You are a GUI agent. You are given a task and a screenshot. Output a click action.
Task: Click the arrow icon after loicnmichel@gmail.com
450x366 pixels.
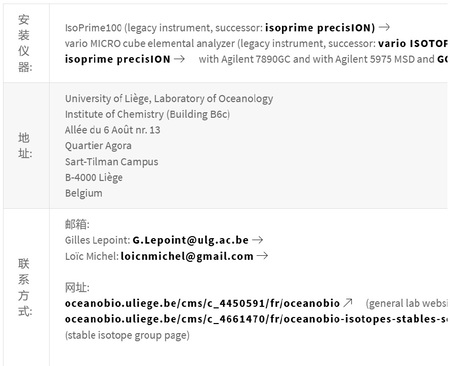[x=262, y=256]
